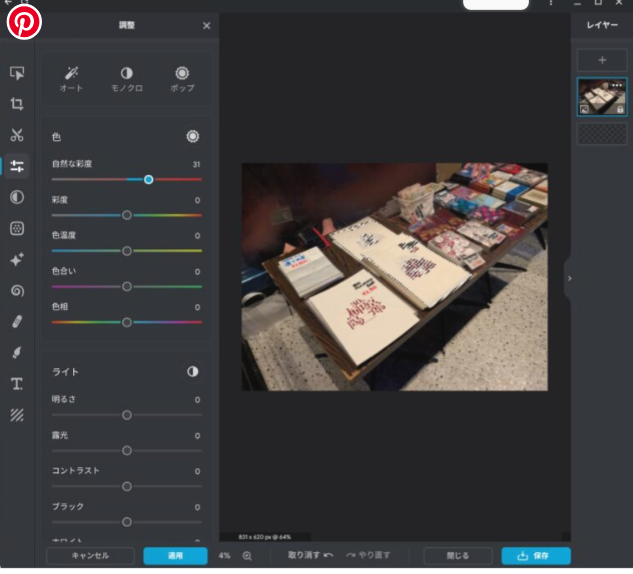Open the layer's three-dot options menu
This screenshot has width=633, height=574.
point(617,86)
